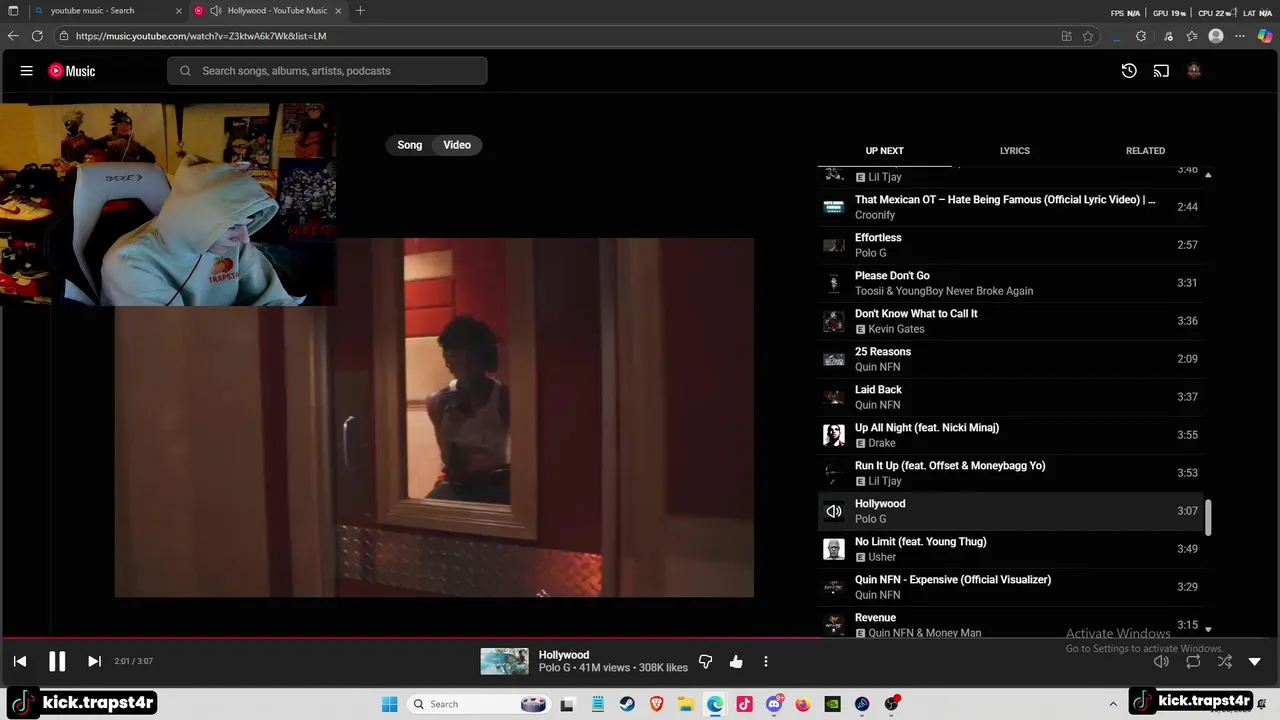Click the Up All Night album thumbnail
The height and width of the screenshot is (720, 1280).
click(833, 435)
